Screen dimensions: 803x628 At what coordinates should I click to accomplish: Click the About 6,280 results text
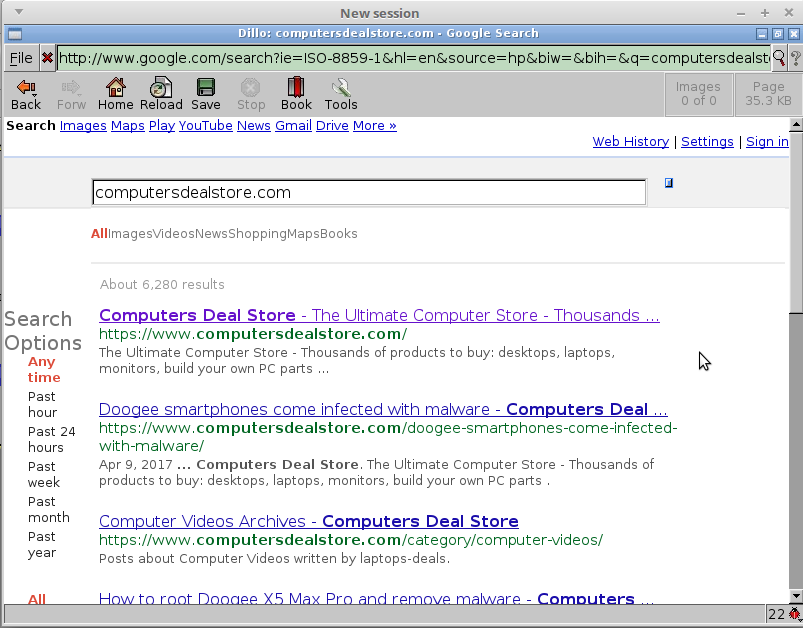pos(162,285)
